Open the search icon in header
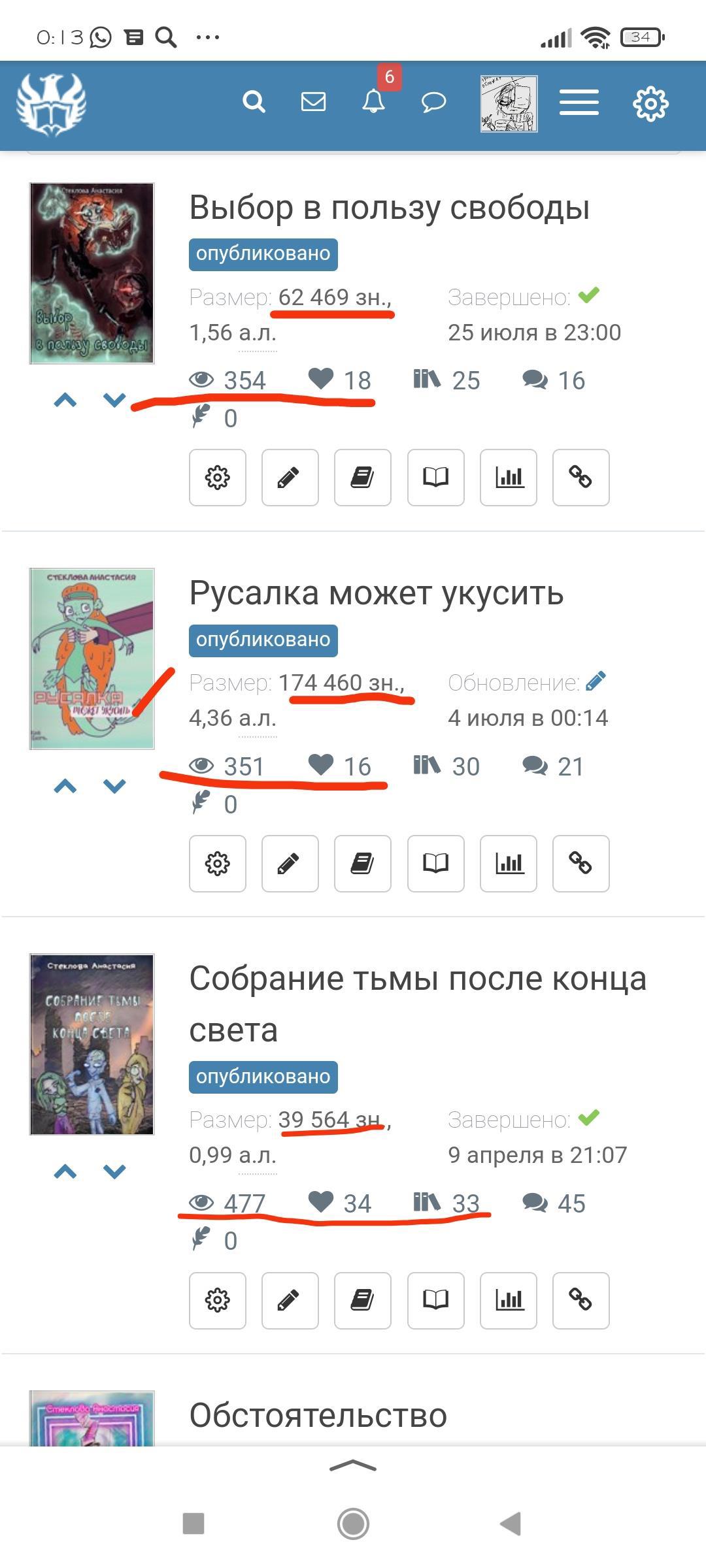The width and height of the screenshot is (706, 1568). tap(254, 102)
